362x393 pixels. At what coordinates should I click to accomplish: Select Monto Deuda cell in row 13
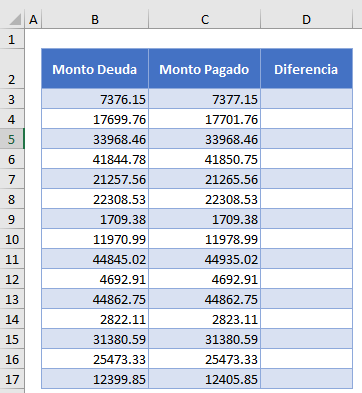point(95,299)
